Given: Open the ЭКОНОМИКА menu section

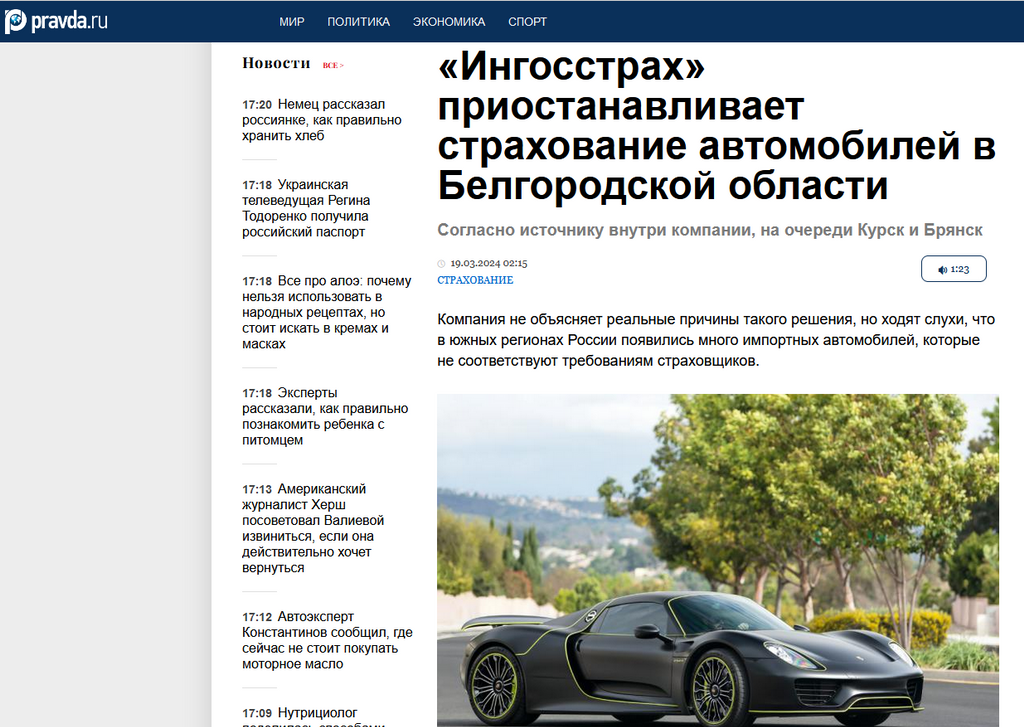Looking at the screenshot, I should (x=449, y=22).
